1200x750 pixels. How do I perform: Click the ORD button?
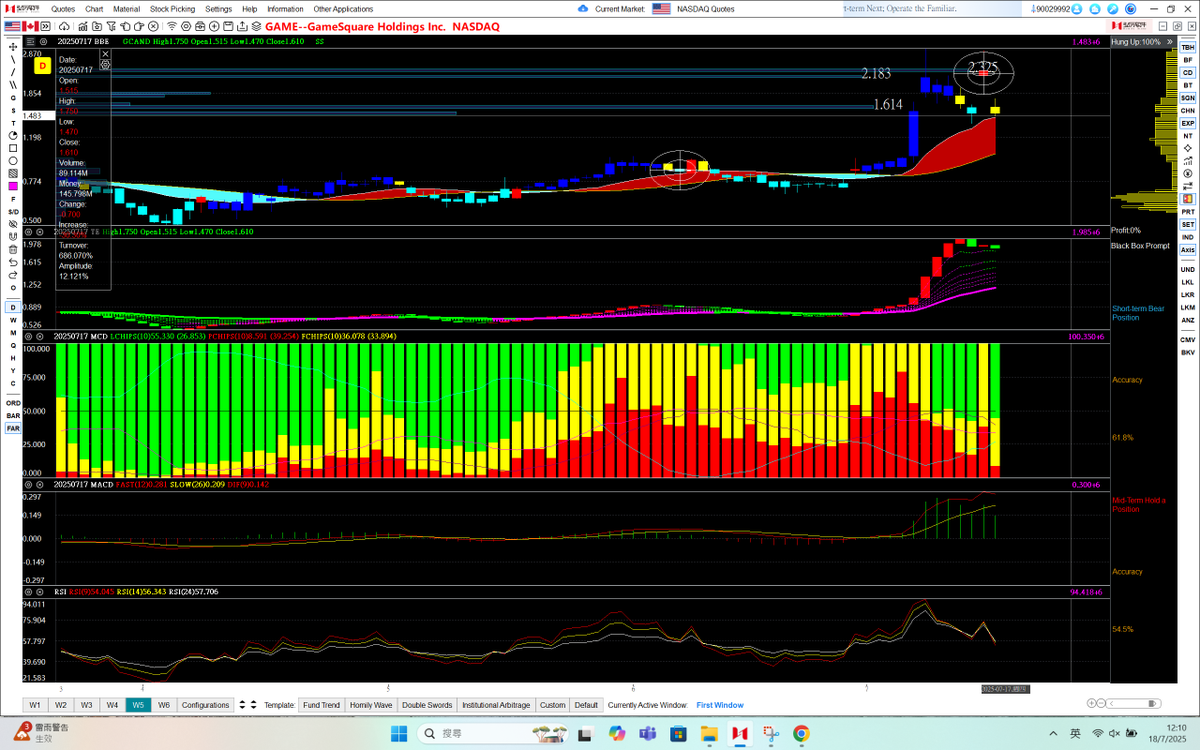[x=13, y=402]
